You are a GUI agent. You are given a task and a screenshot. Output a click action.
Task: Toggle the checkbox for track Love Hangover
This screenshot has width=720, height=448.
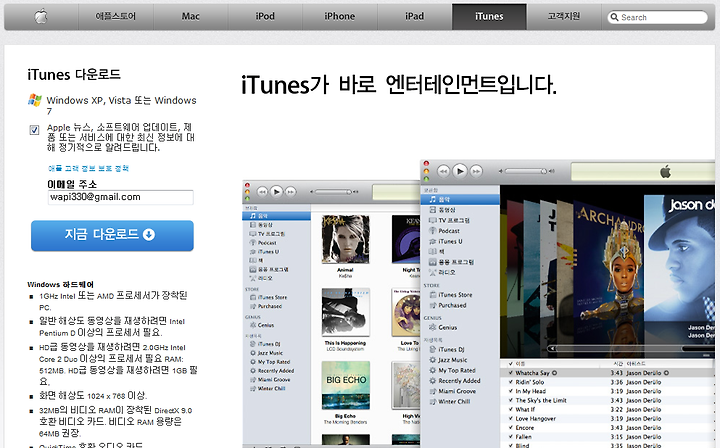pyautogui.click(x=511, y=419)
